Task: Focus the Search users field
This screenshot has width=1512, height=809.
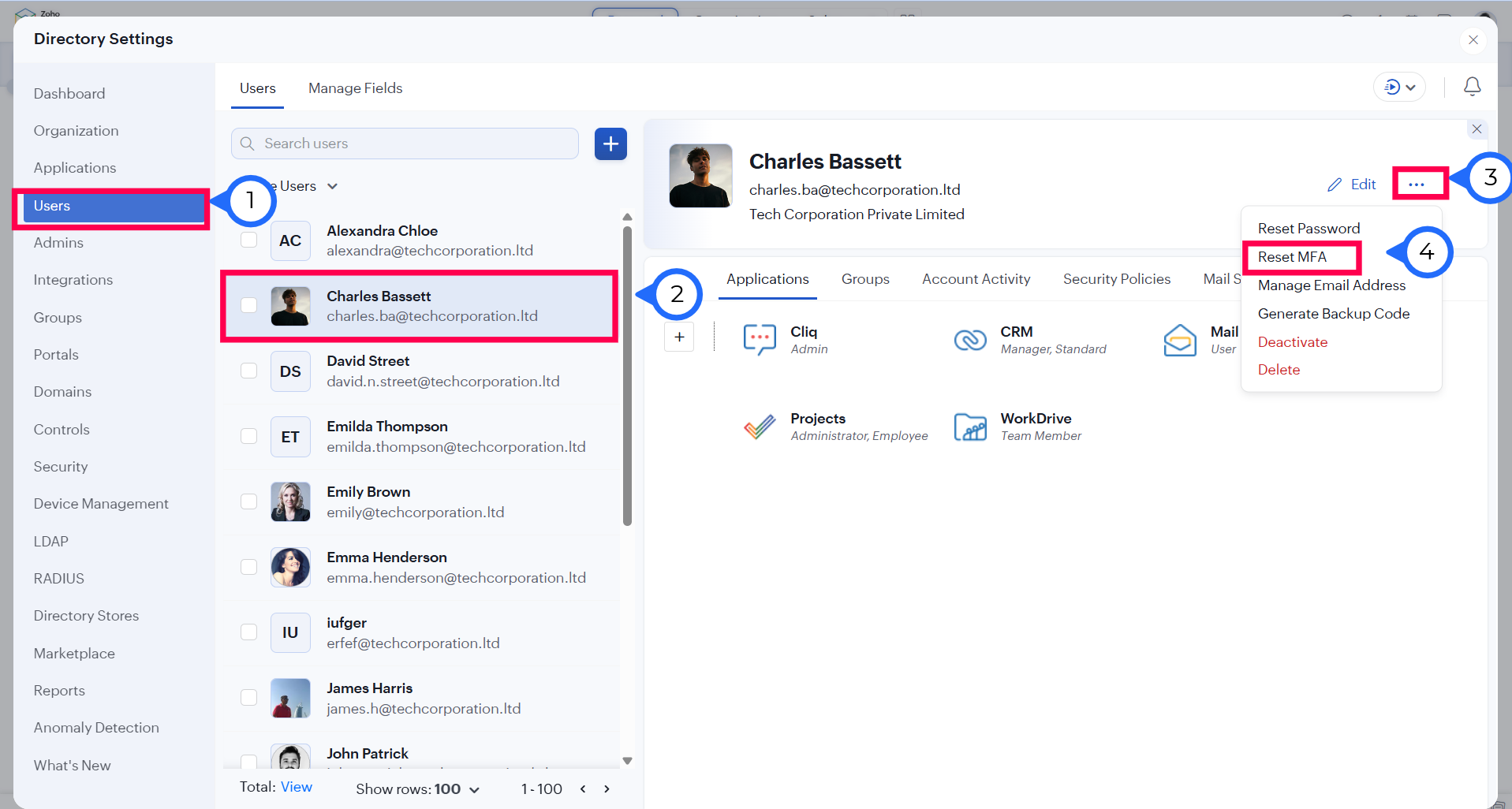Action: click(x=405, y=144)
